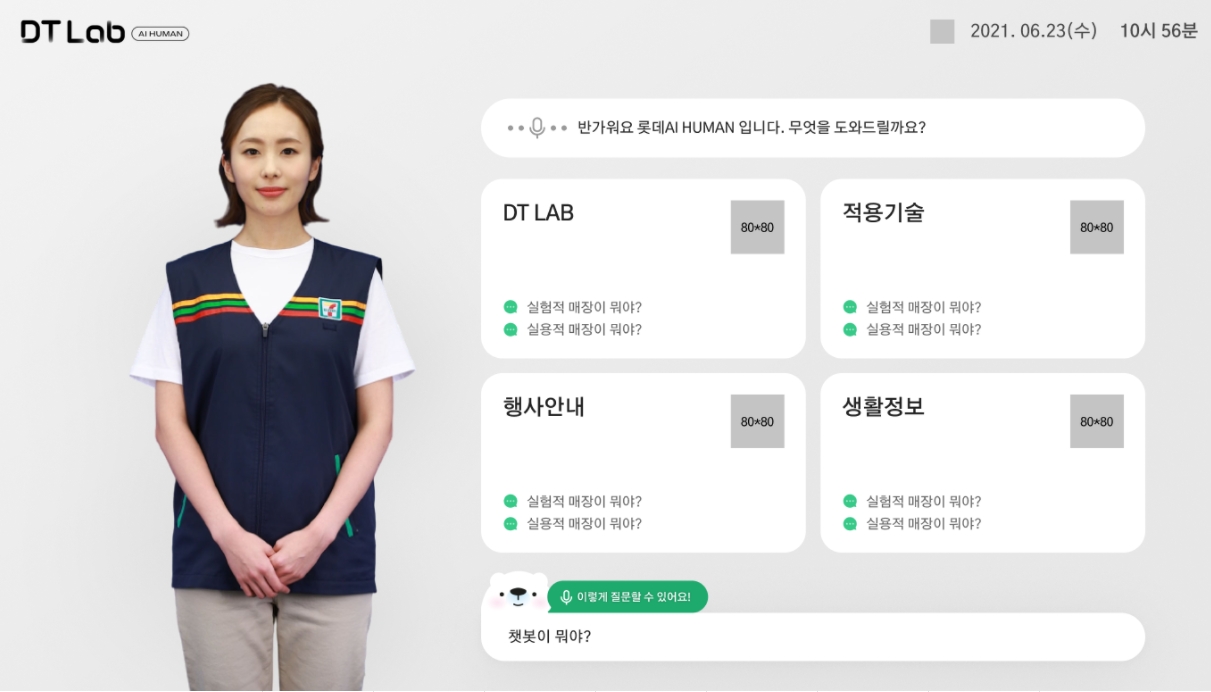
Task: Open the DT LAB card title
Action: pyautogui.click(x=538, y=213)
